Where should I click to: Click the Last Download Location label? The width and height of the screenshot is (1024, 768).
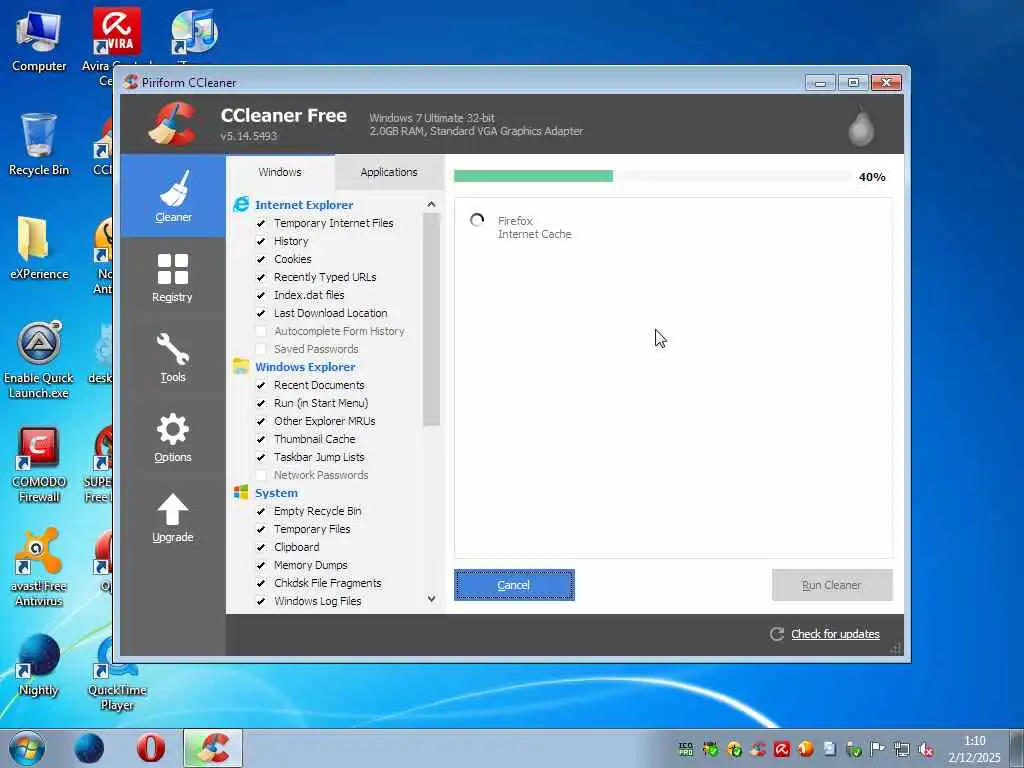tap(330, 313)
